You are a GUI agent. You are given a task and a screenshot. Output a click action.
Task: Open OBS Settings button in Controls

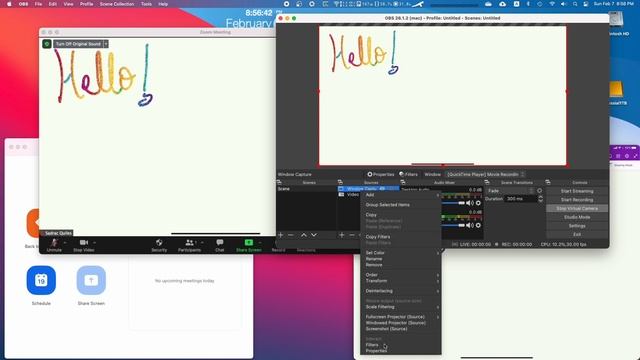[x=577, y=226]
